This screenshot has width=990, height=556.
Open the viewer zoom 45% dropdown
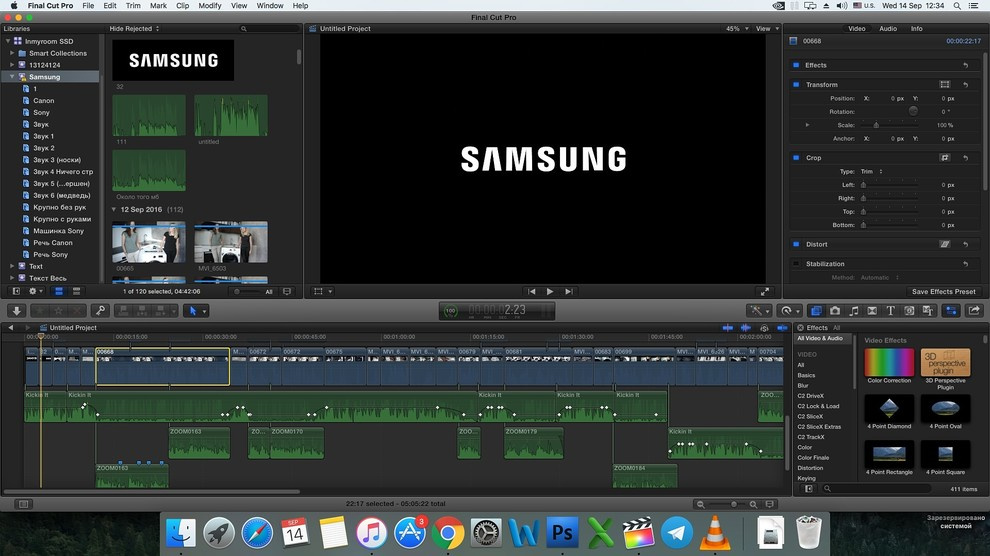click(737, 29)
